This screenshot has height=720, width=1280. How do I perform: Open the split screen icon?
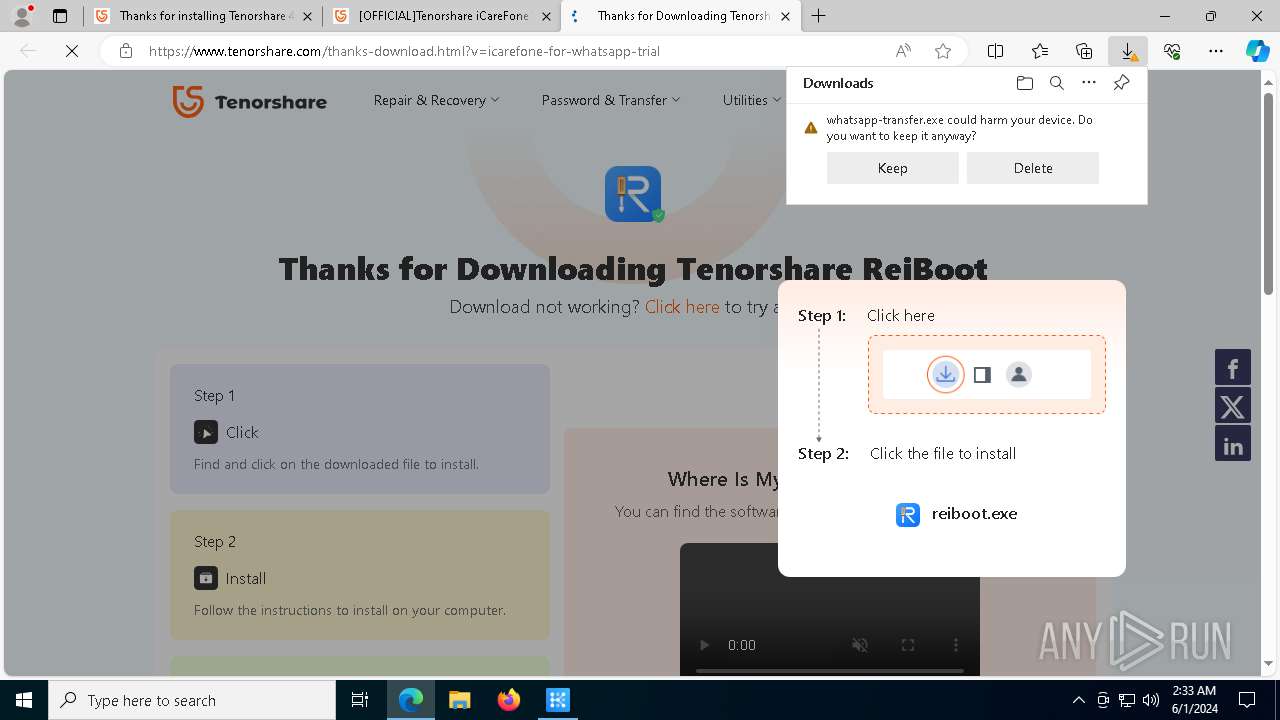click(x=996, y=51)
